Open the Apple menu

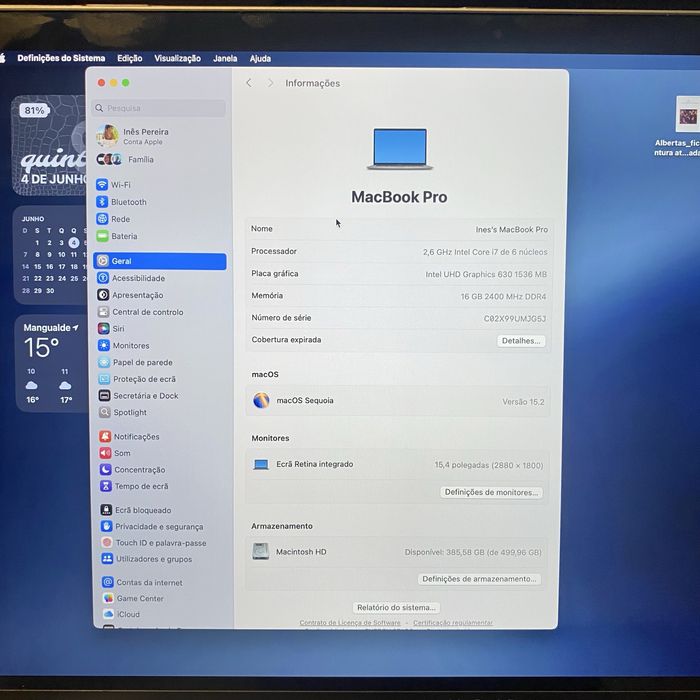(2, 58)
